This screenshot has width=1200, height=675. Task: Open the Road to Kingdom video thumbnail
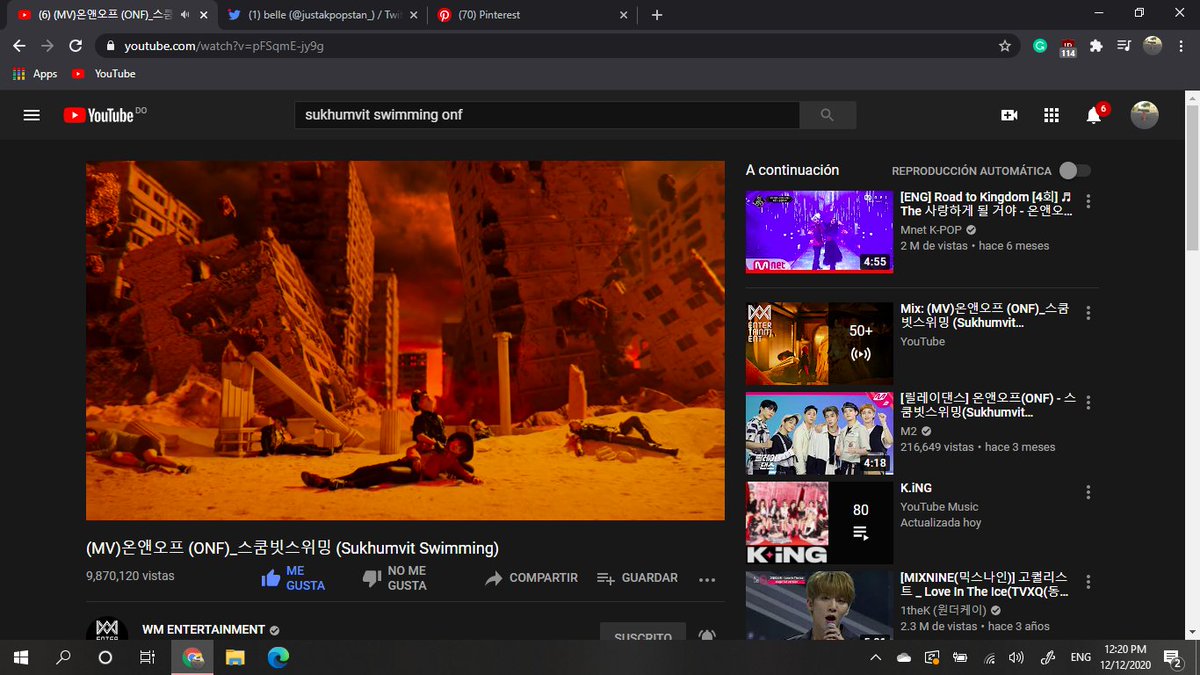(x=819, y=232)
